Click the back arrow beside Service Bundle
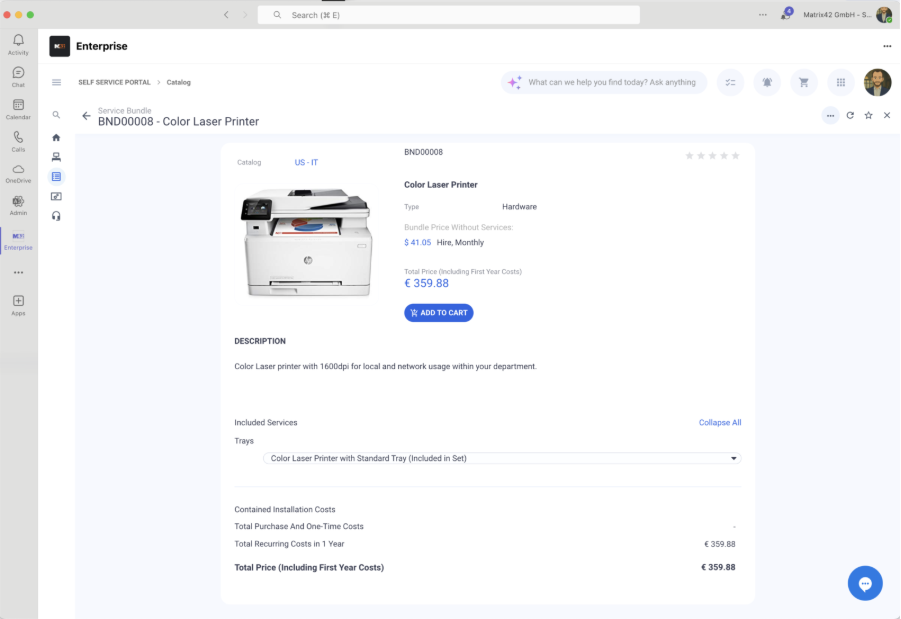 point(86,116)
